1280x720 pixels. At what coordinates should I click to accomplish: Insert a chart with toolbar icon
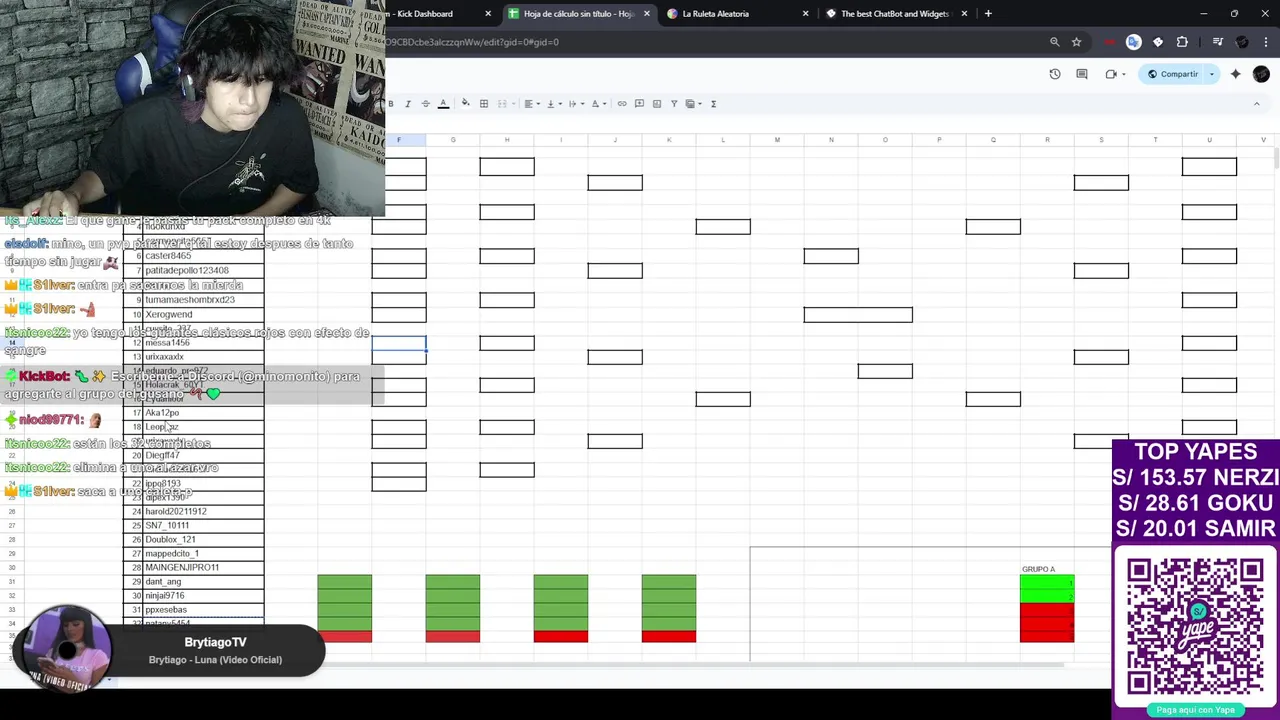(x=657, y=104)
